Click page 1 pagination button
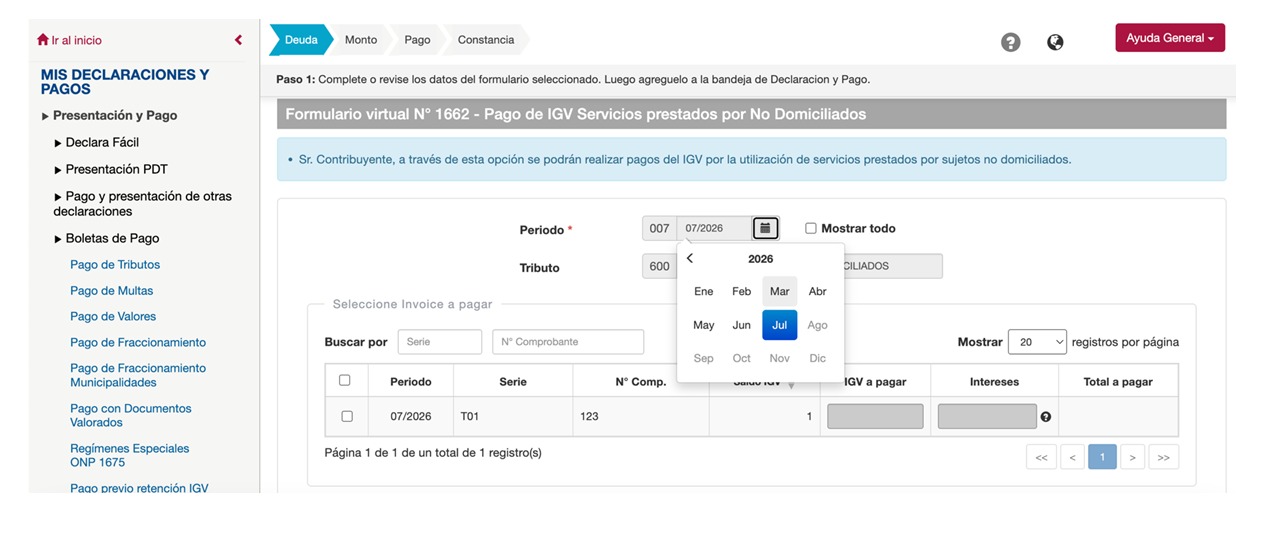The image size is (1264, 539). [1102, 457]
